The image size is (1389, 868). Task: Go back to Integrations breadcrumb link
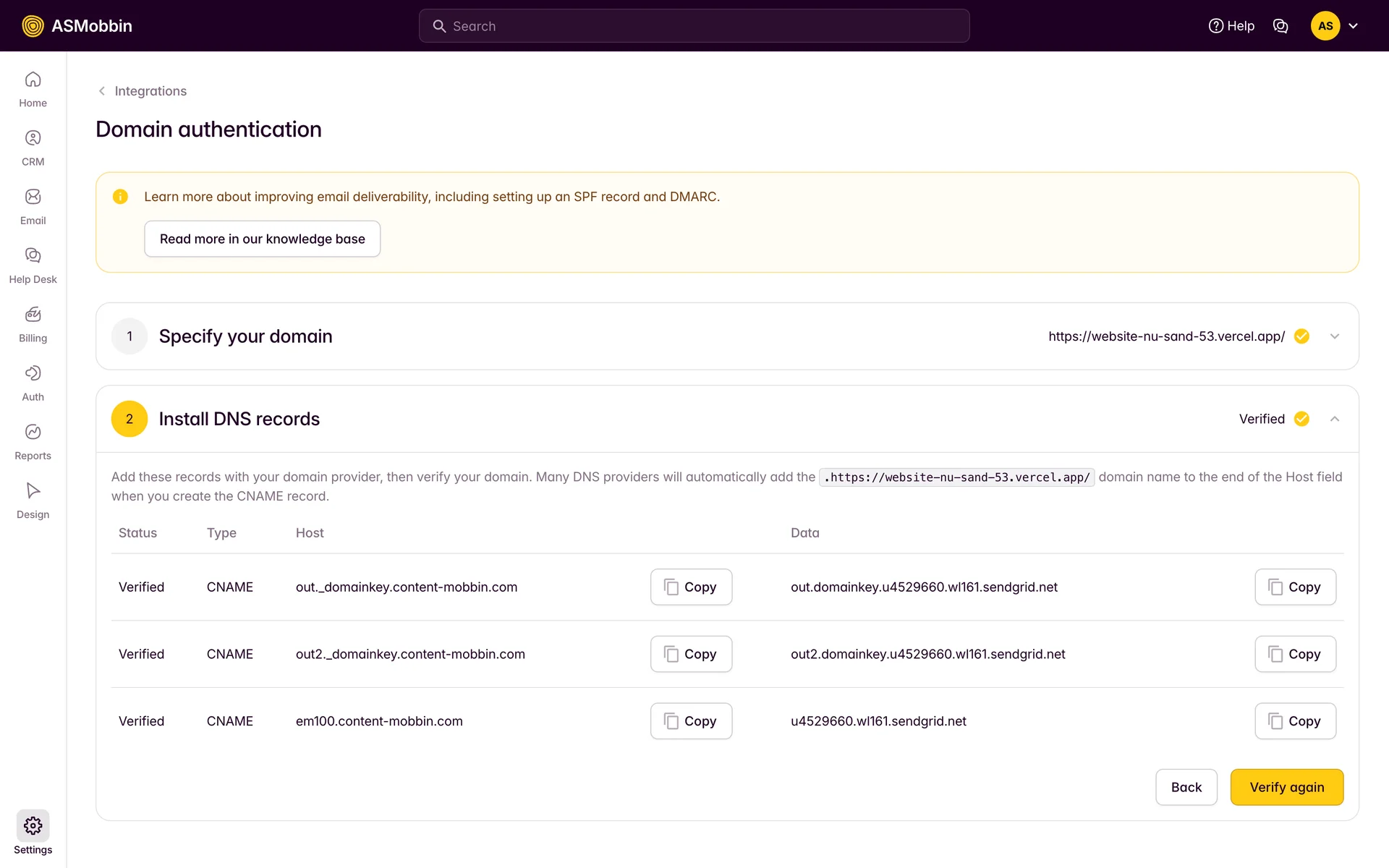(150, 91)
